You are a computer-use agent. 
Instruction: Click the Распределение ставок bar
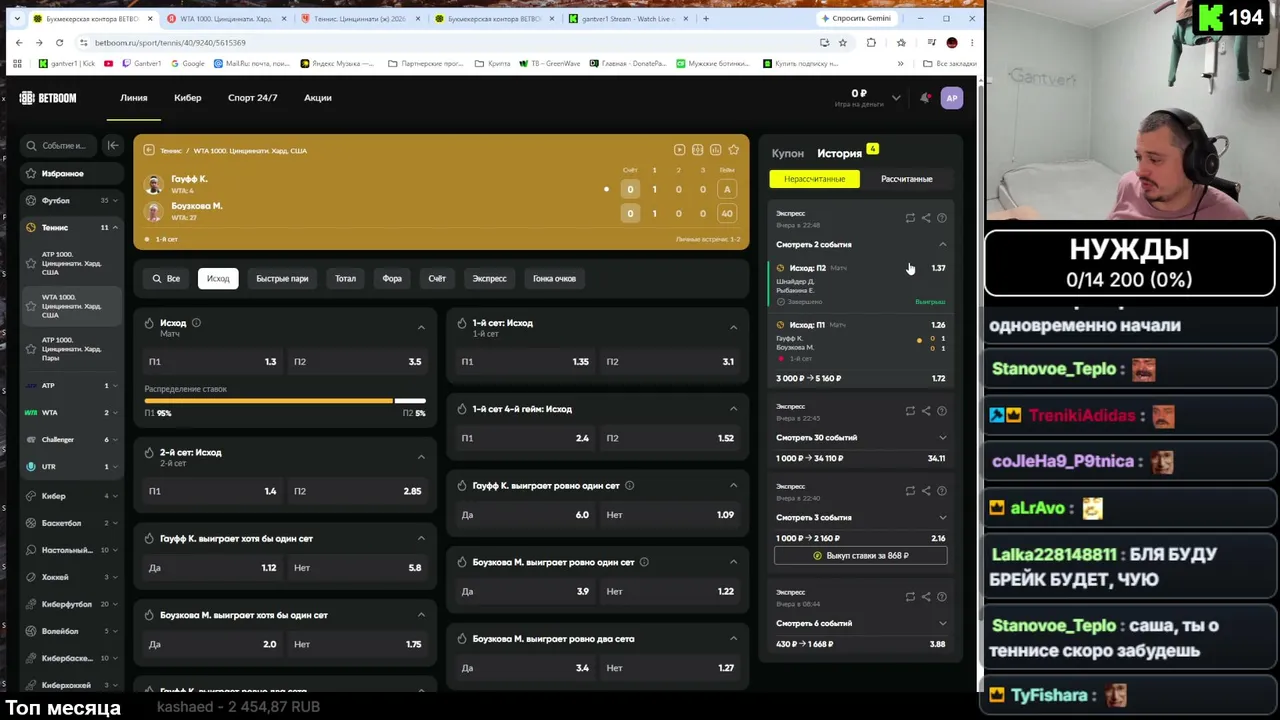click(x=285, y=401)
